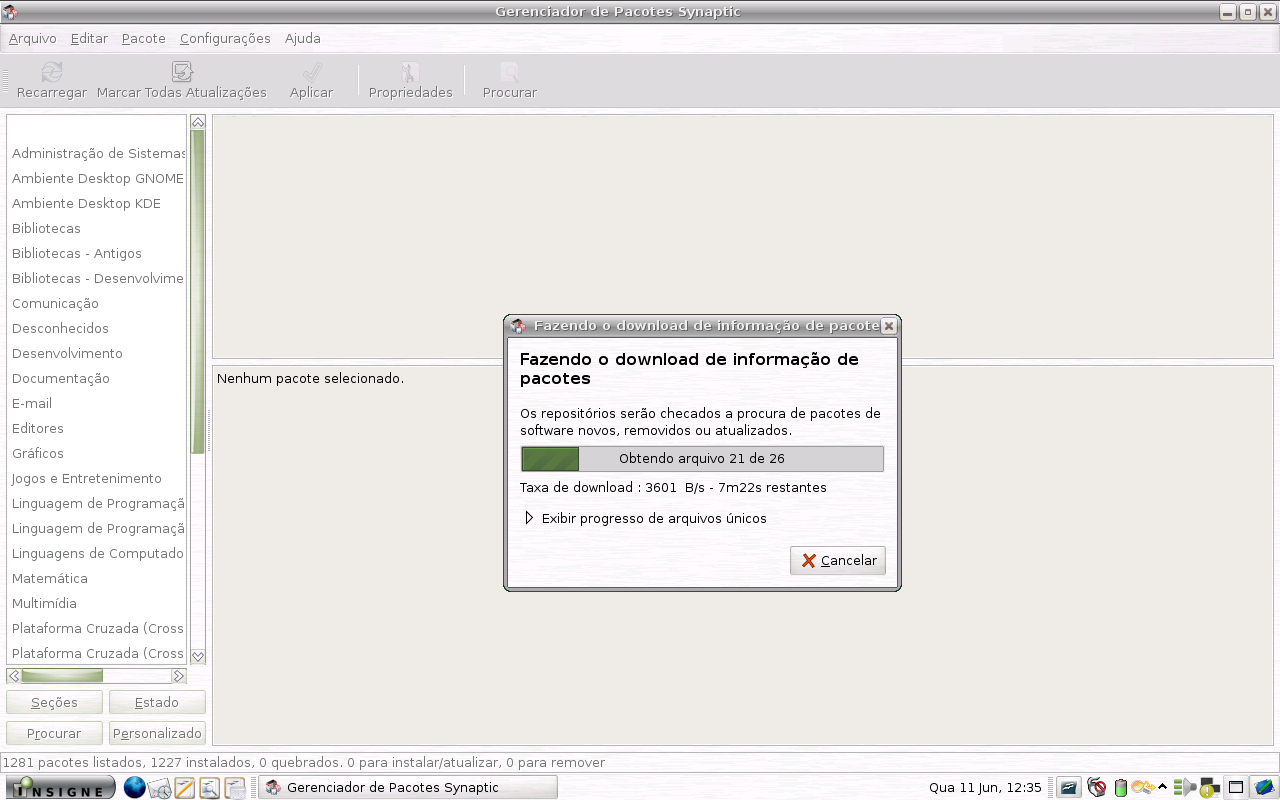The image size is (1280, 800).
Task: Select Jogos e Entretenimento section
Action: (x=97, y=478)
